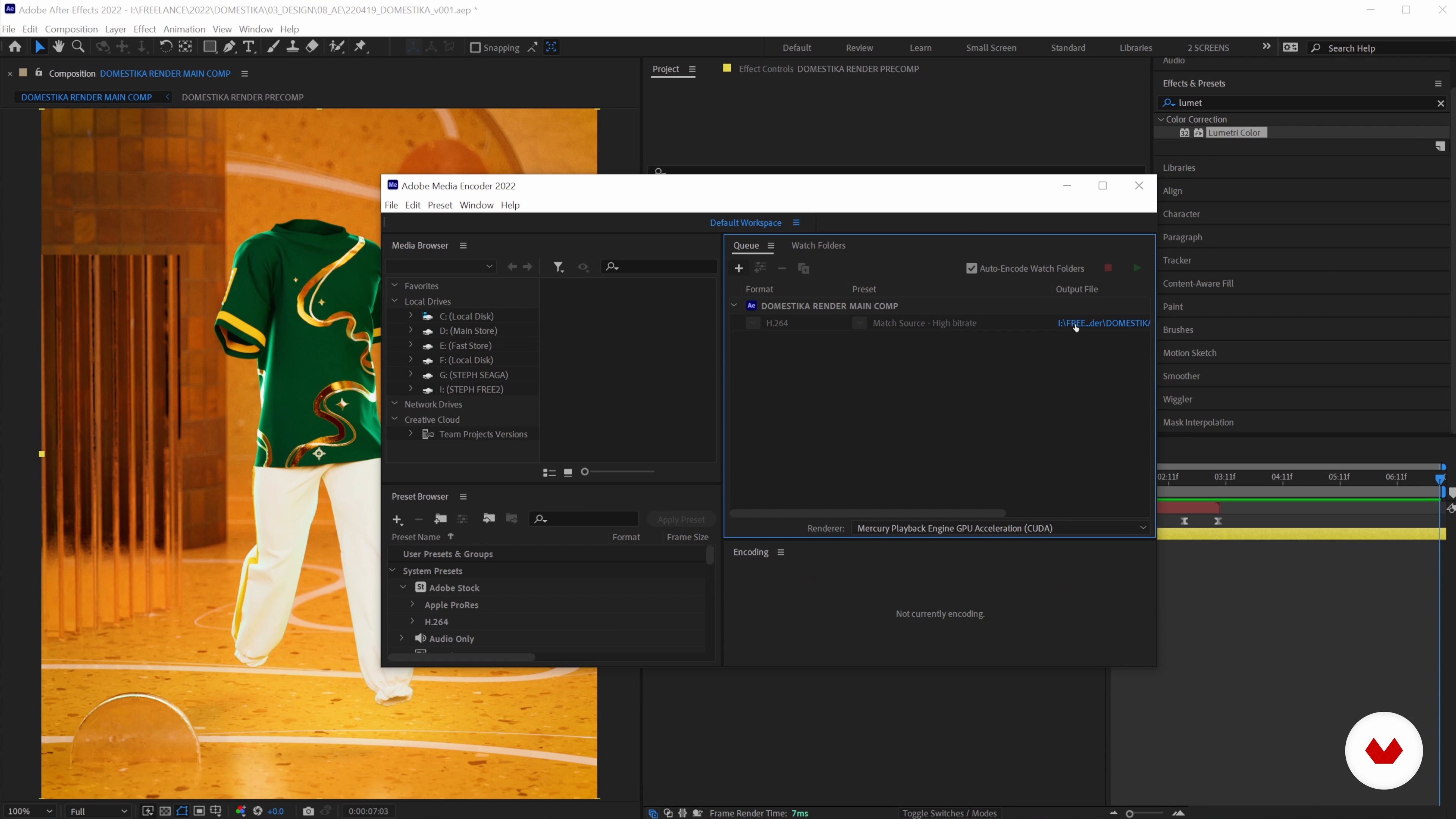Switch to the Watch Folders tab
The height and width of the screenshot is (819, 1456).
(819, 245)
